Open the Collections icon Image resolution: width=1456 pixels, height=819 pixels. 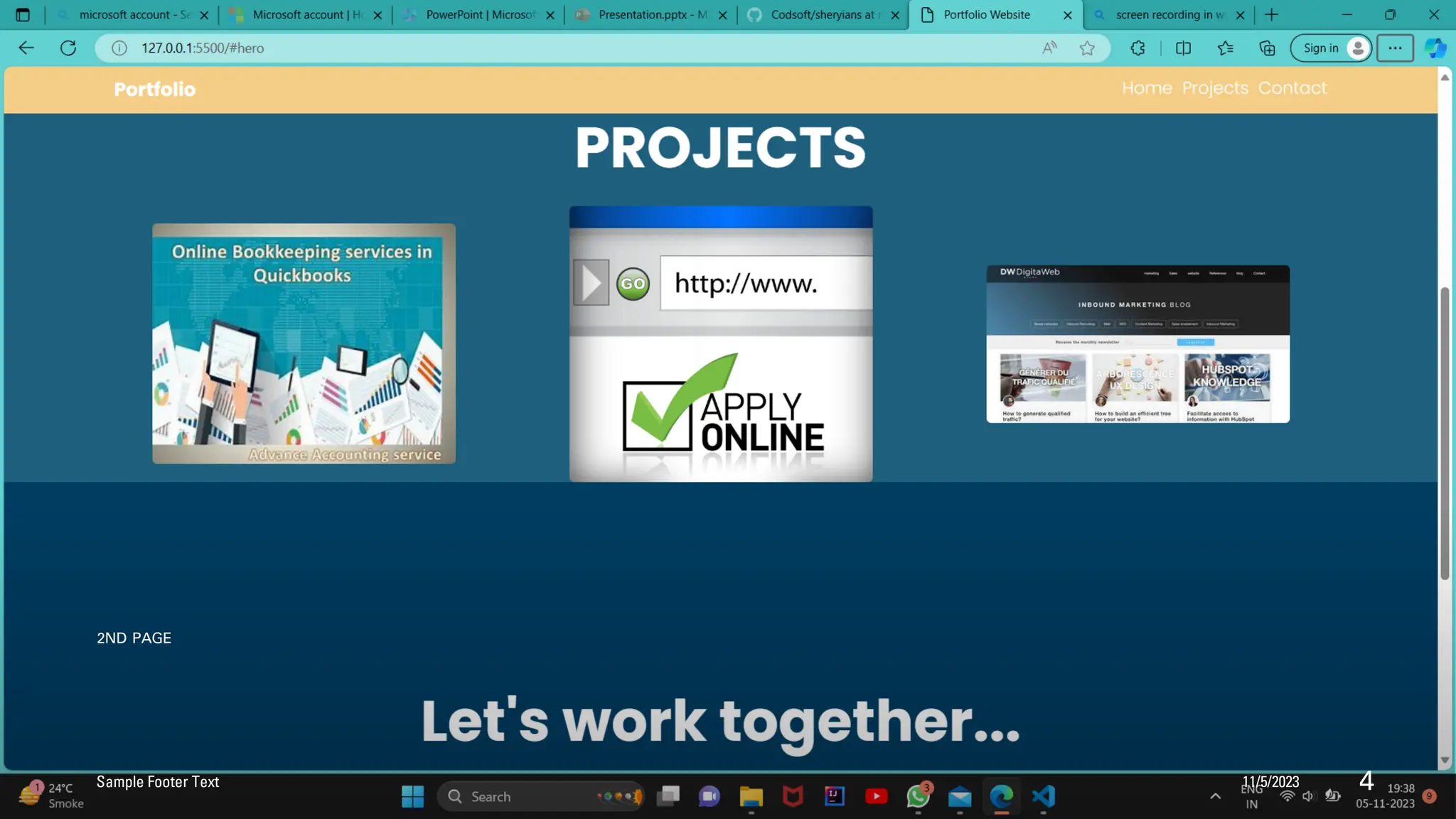pyautogui.click(x=1267, y=48)
